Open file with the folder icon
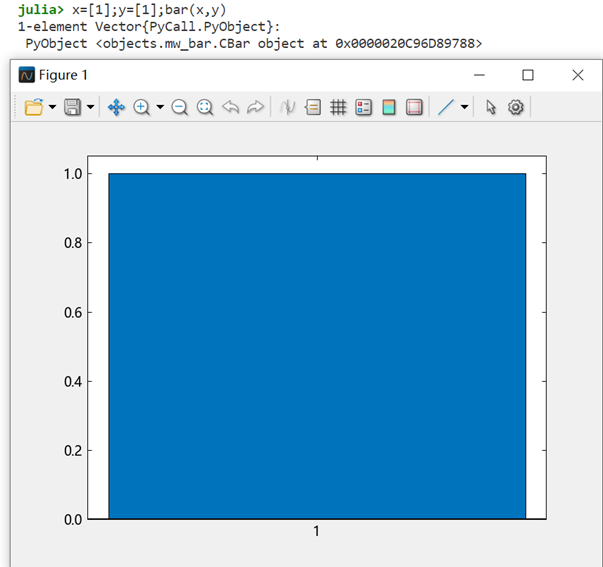This screenshot has height=567, width=603. pyautogui.click(x=34, y=107)
